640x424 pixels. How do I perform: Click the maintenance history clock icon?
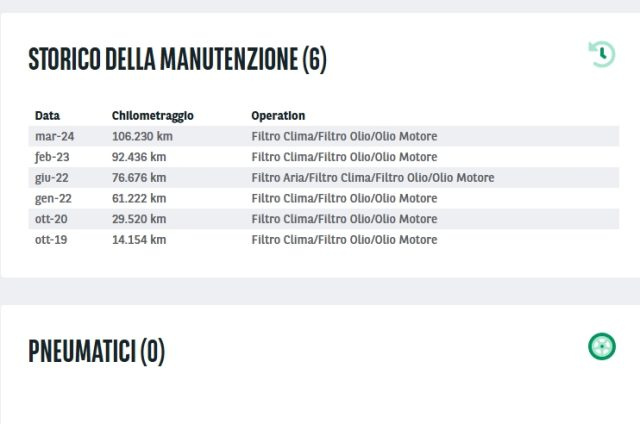pos(602,54)
